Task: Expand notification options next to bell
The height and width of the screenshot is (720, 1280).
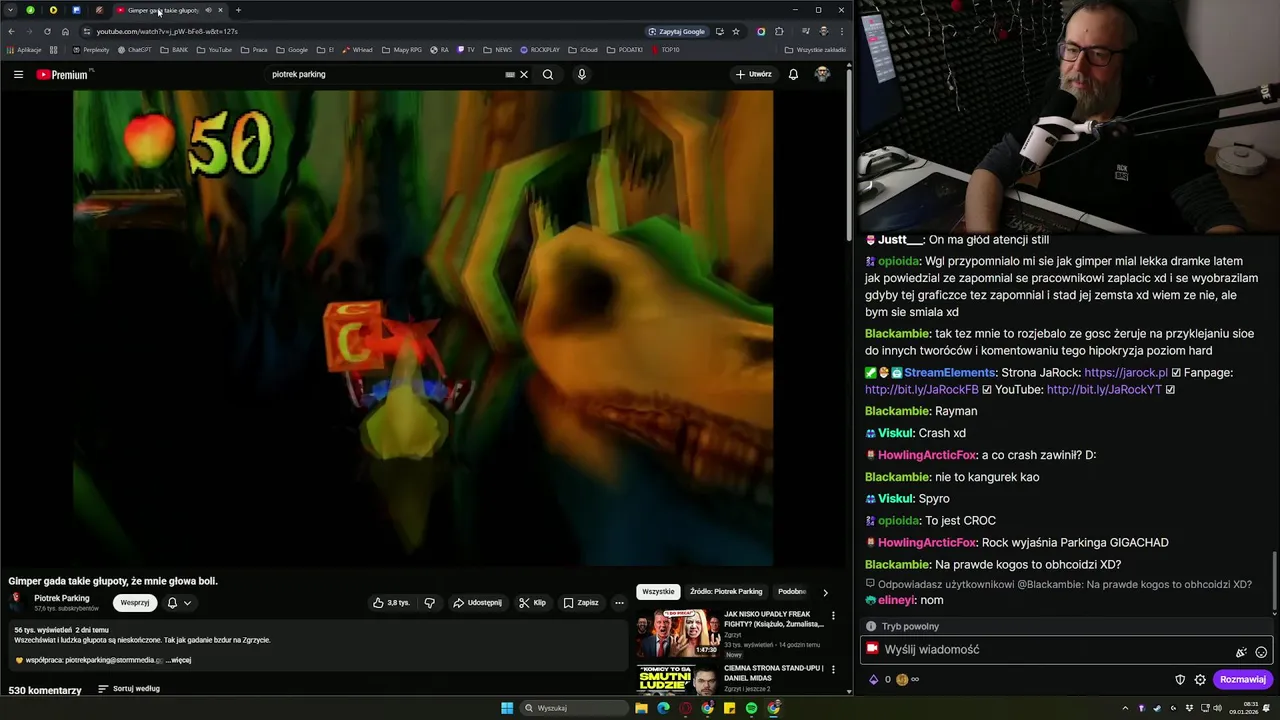Action: tap(187, 603)
